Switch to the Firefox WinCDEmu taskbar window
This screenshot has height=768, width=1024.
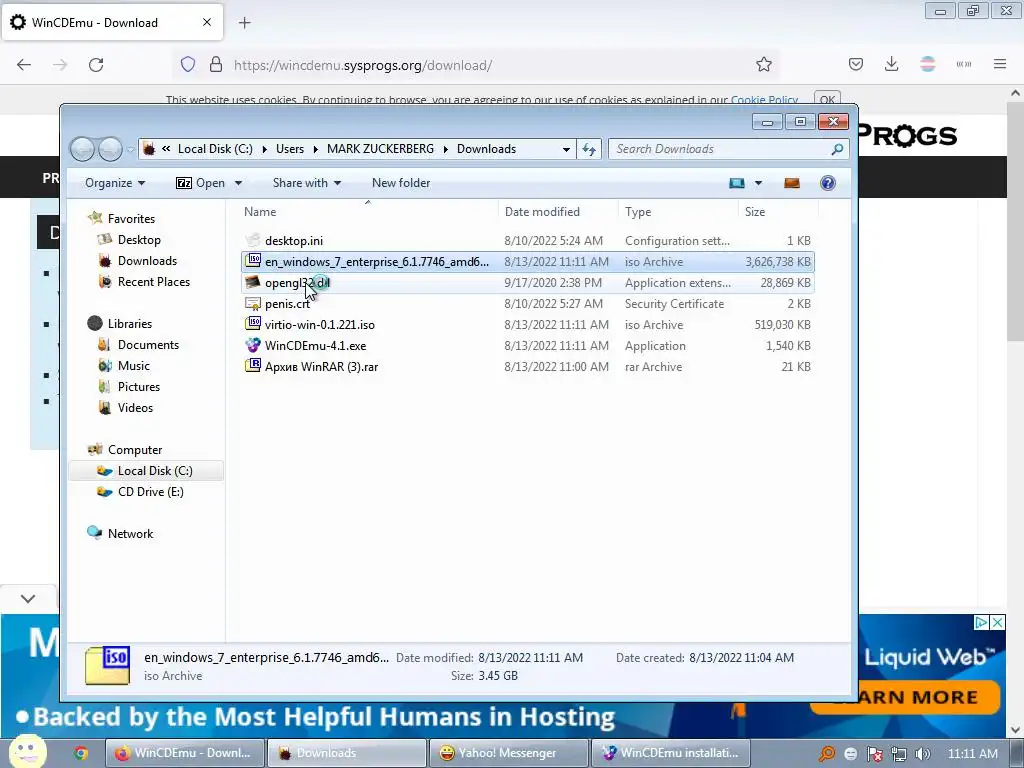(x=185, y=753)
